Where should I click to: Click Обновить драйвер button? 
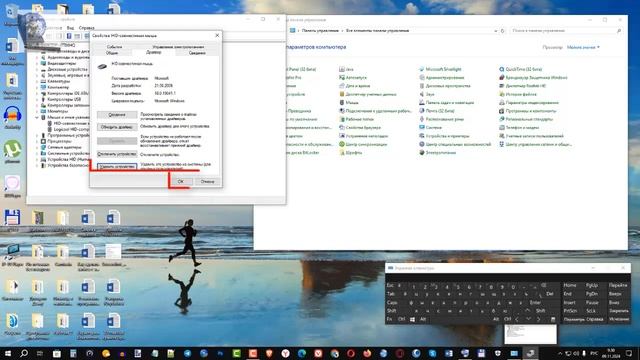pos(117,127)
